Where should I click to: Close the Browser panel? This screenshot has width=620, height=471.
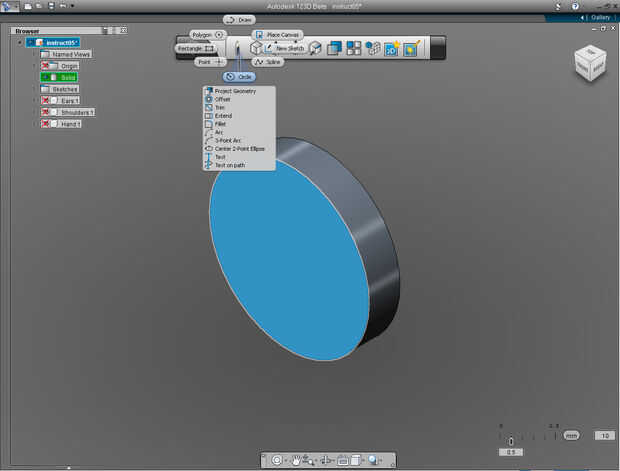[x=123, y=30]
